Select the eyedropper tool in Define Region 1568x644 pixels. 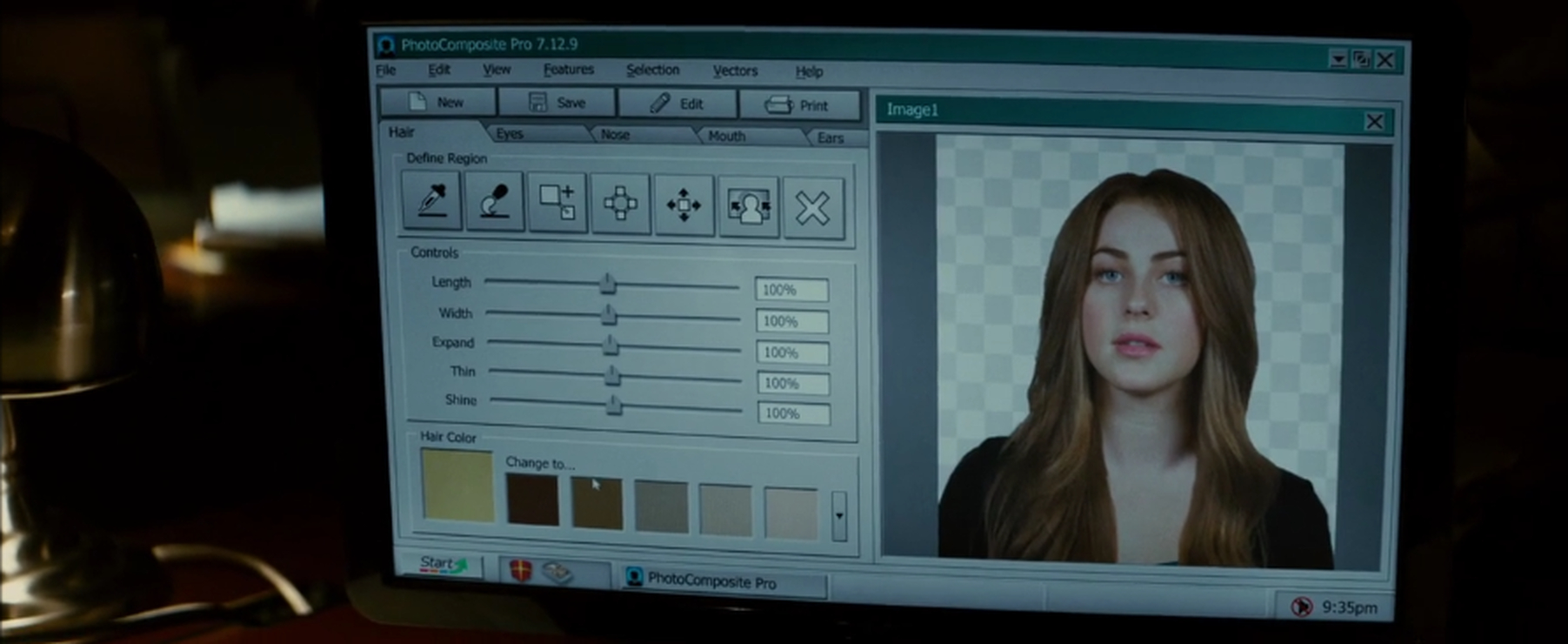click(431, 200)
